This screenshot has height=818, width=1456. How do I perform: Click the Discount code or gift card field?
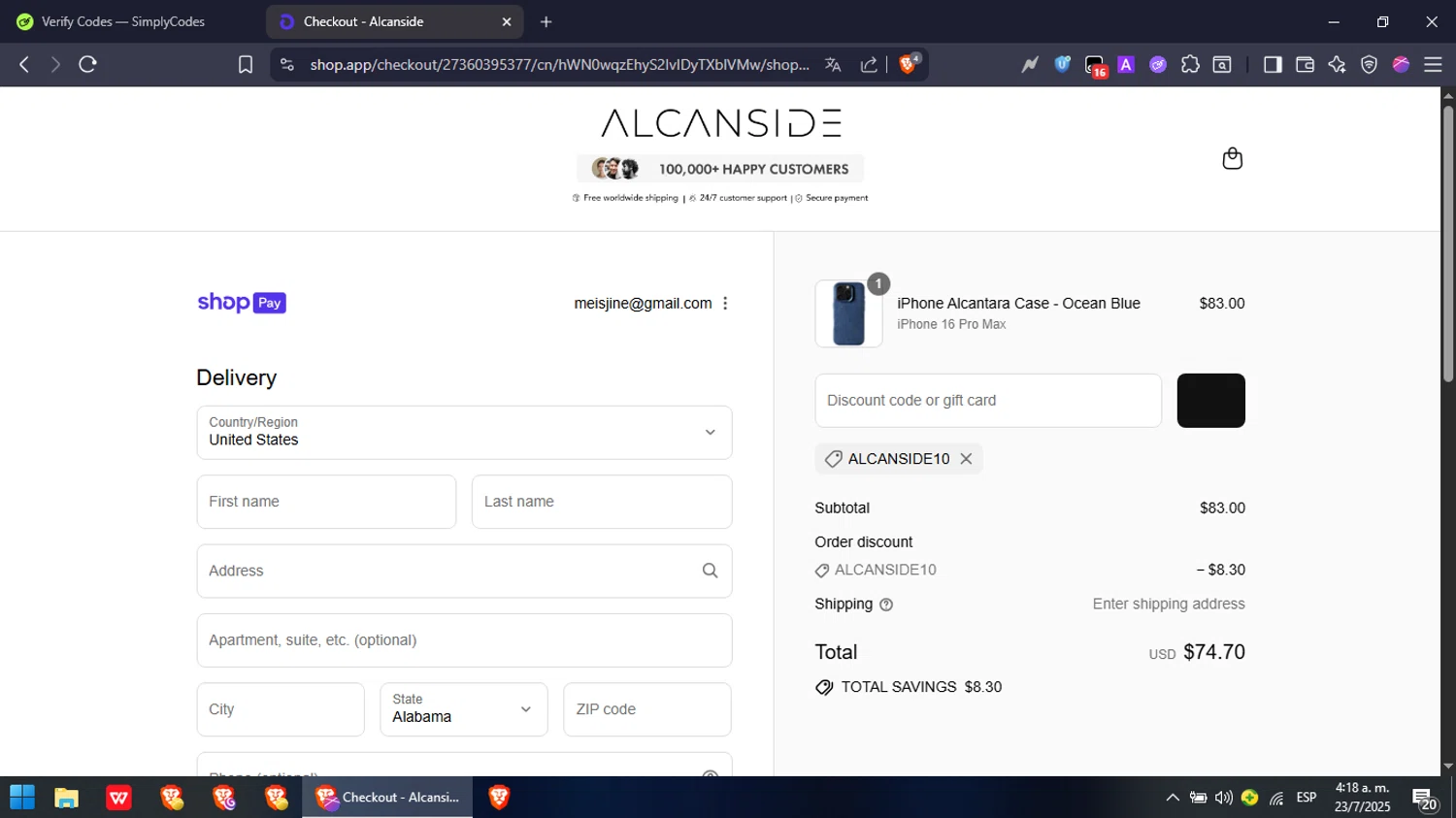coord(988,401)
